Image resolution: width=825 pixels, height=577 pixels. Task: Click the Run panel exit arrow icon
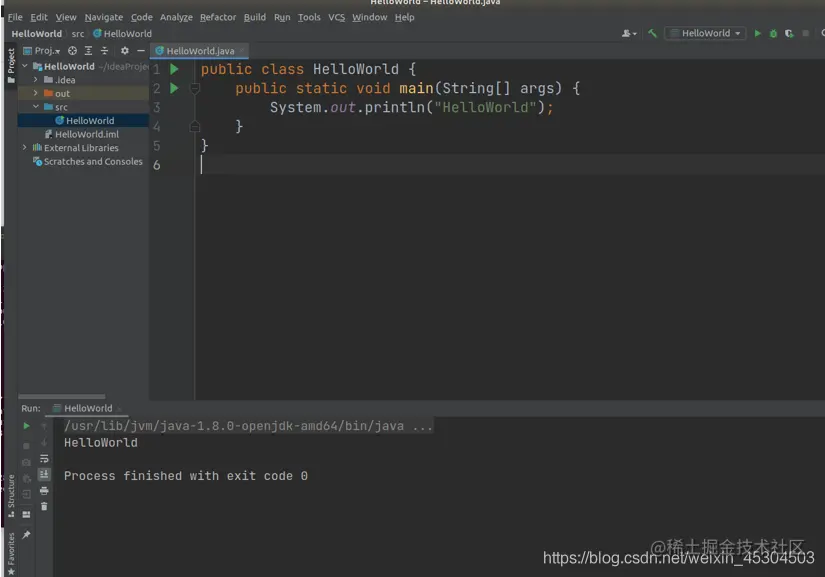pos(26,494)
